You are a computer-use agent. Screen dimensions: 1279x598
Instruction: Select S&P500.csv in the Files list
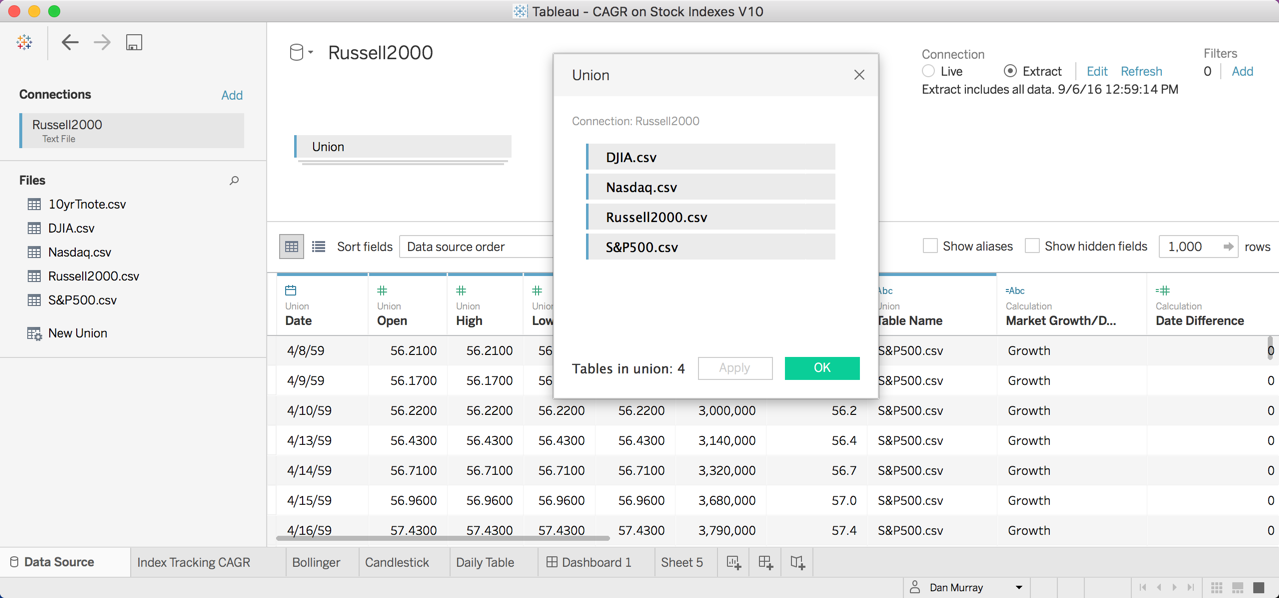point(82,300)
